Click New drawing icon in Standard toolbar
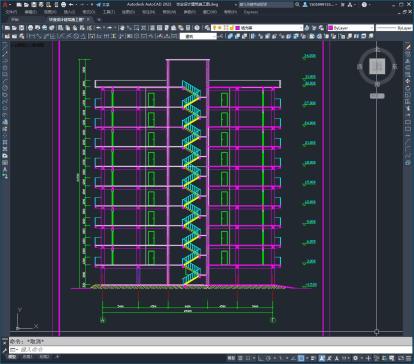Screen dimensions: 414x364 [7, 28]
